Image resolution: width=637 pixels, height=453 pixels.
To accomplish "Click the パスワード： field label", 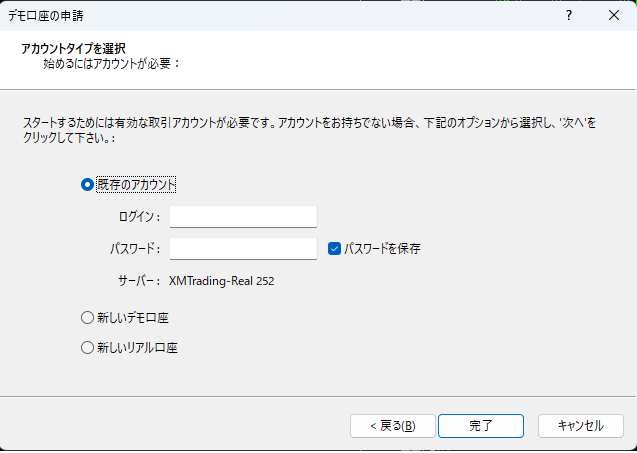I will pyautogui.click(x=135, y=248).
